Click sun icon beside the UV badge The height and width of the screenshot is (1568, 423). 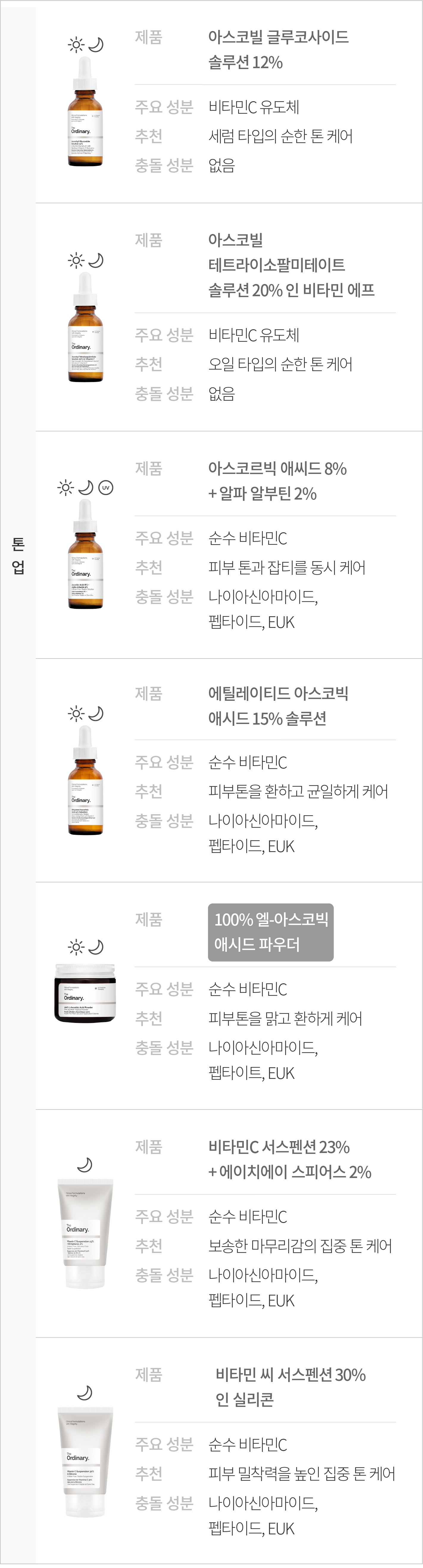[66, 488]
